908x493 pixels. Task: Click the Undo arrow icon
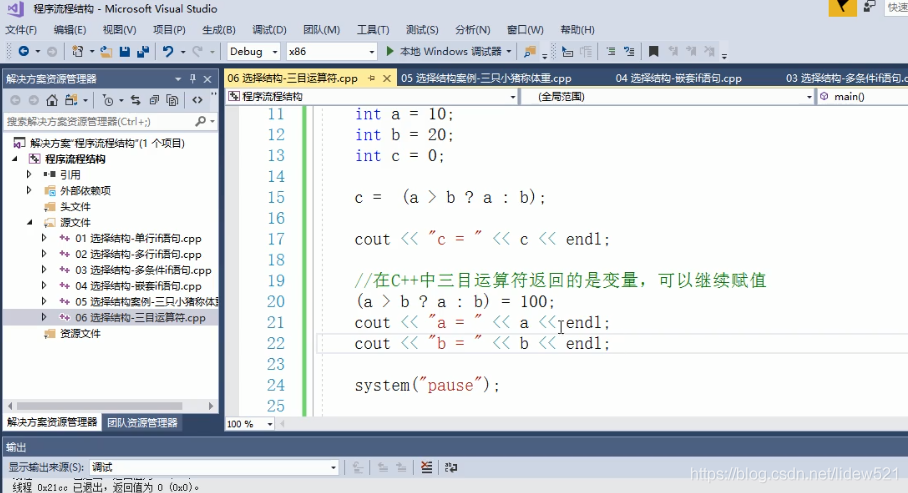click(x=168, y=52)
